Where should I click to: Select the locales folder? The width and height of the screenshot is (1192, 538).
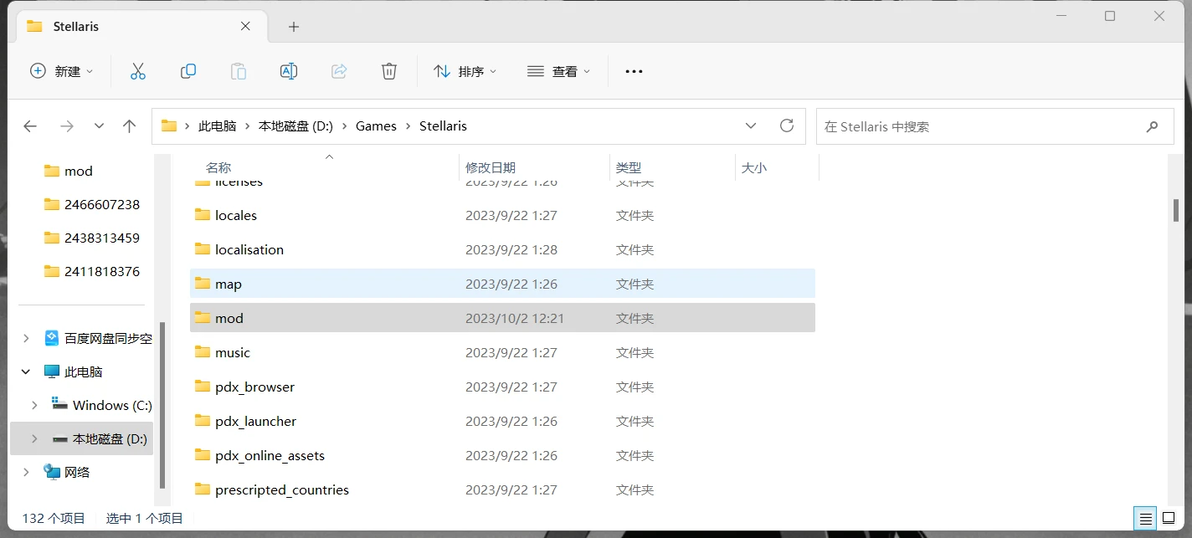pos(502,215)
